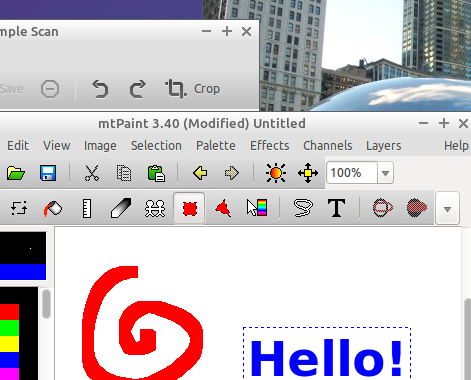
Task: Click the 100% zoom input field
Action: coord(352,173)
